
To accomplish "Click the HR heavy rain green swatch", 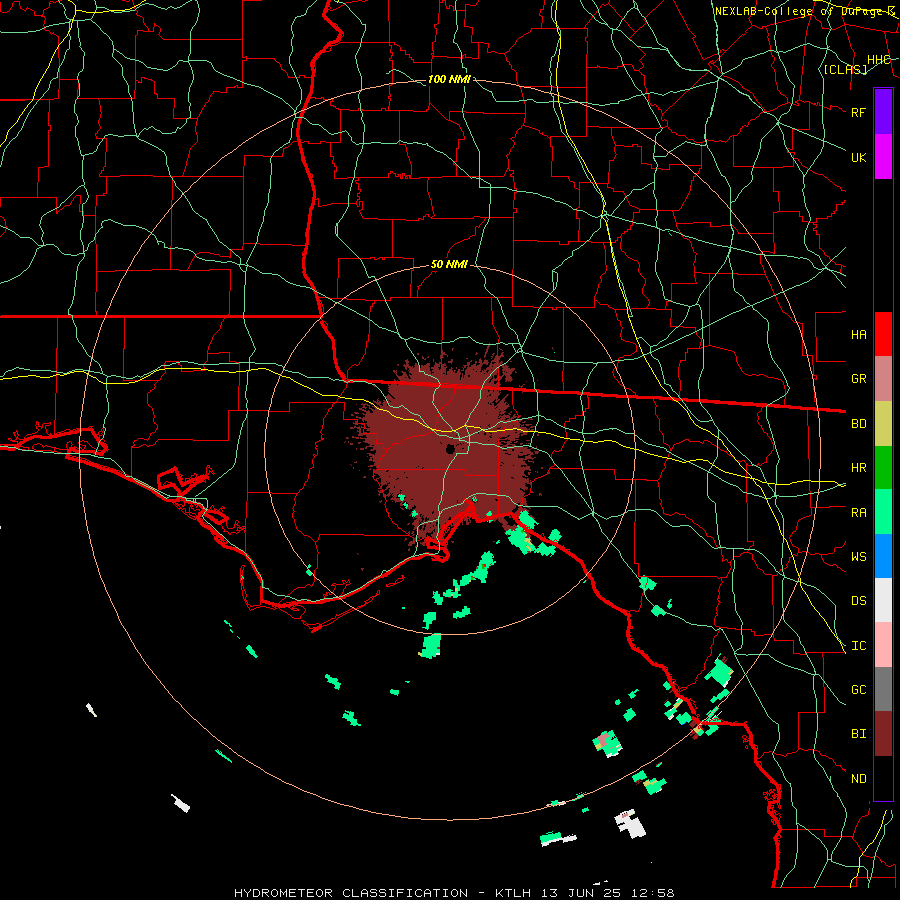I will [883, 468].
